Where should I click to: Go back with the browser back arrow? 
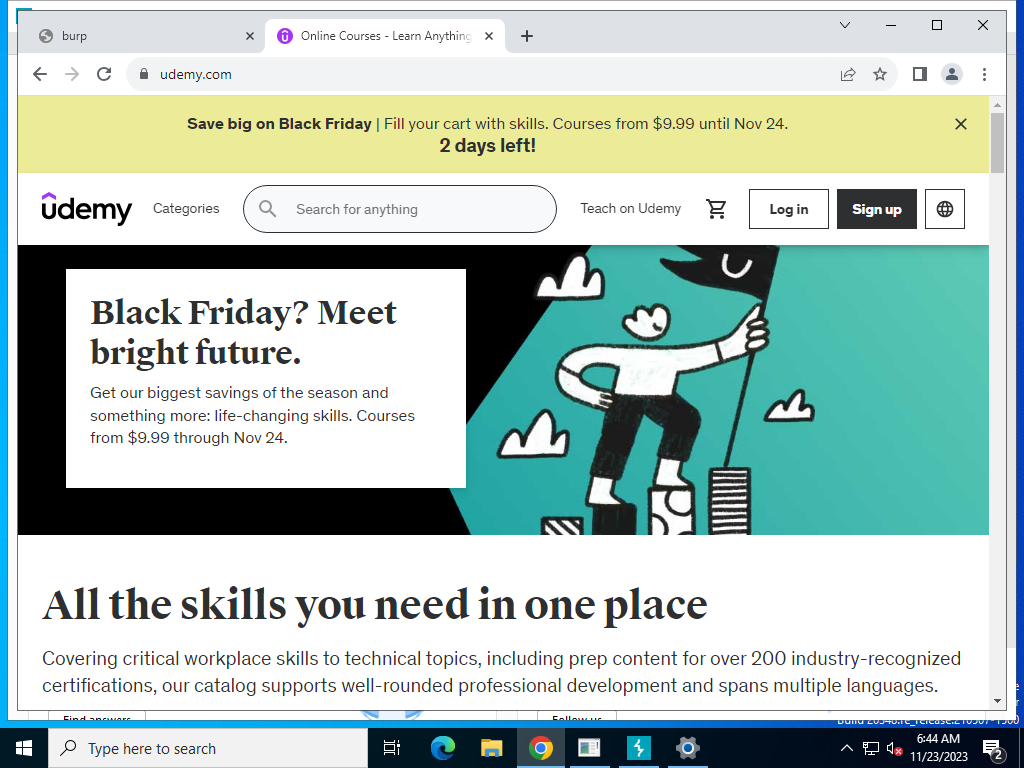point(40,74)
